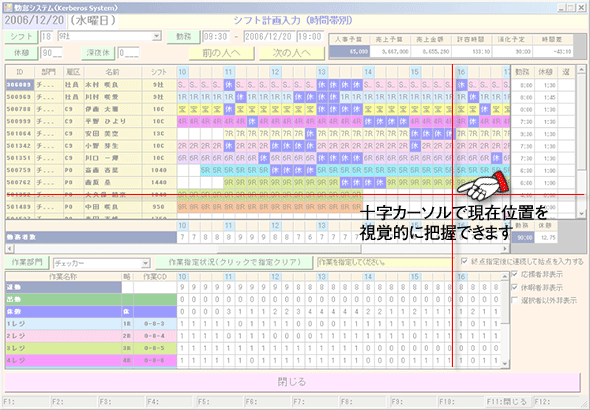This screenshot has width=590, height=410.
Task: Click the 名前 column header
Action: click(113, 72)
